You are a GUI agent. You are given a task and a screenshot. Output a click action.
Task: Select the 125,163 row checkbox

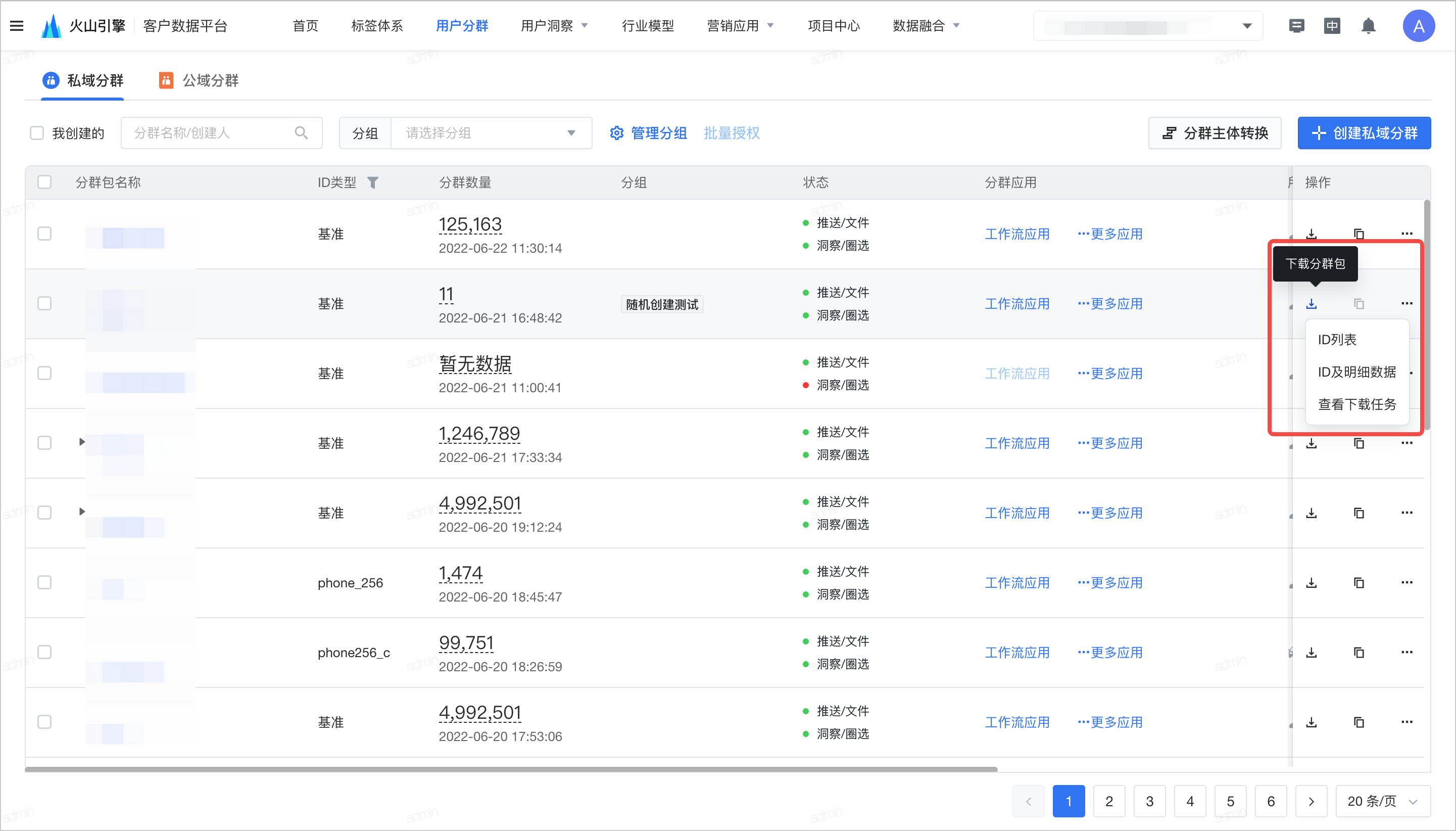(44, 234)
